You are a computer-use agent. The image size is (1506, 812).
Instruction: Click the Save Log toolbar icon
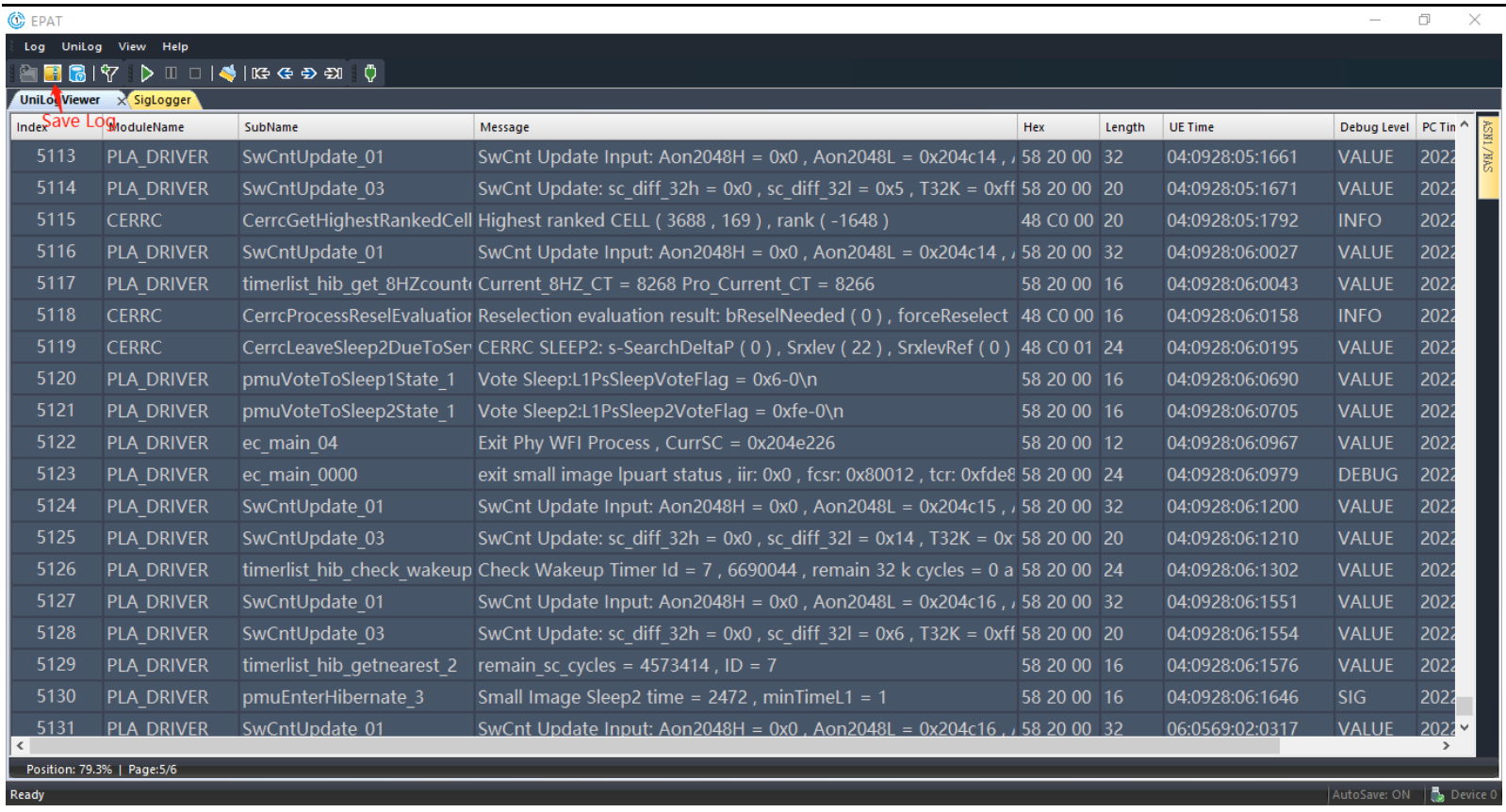tap(53, 73)
